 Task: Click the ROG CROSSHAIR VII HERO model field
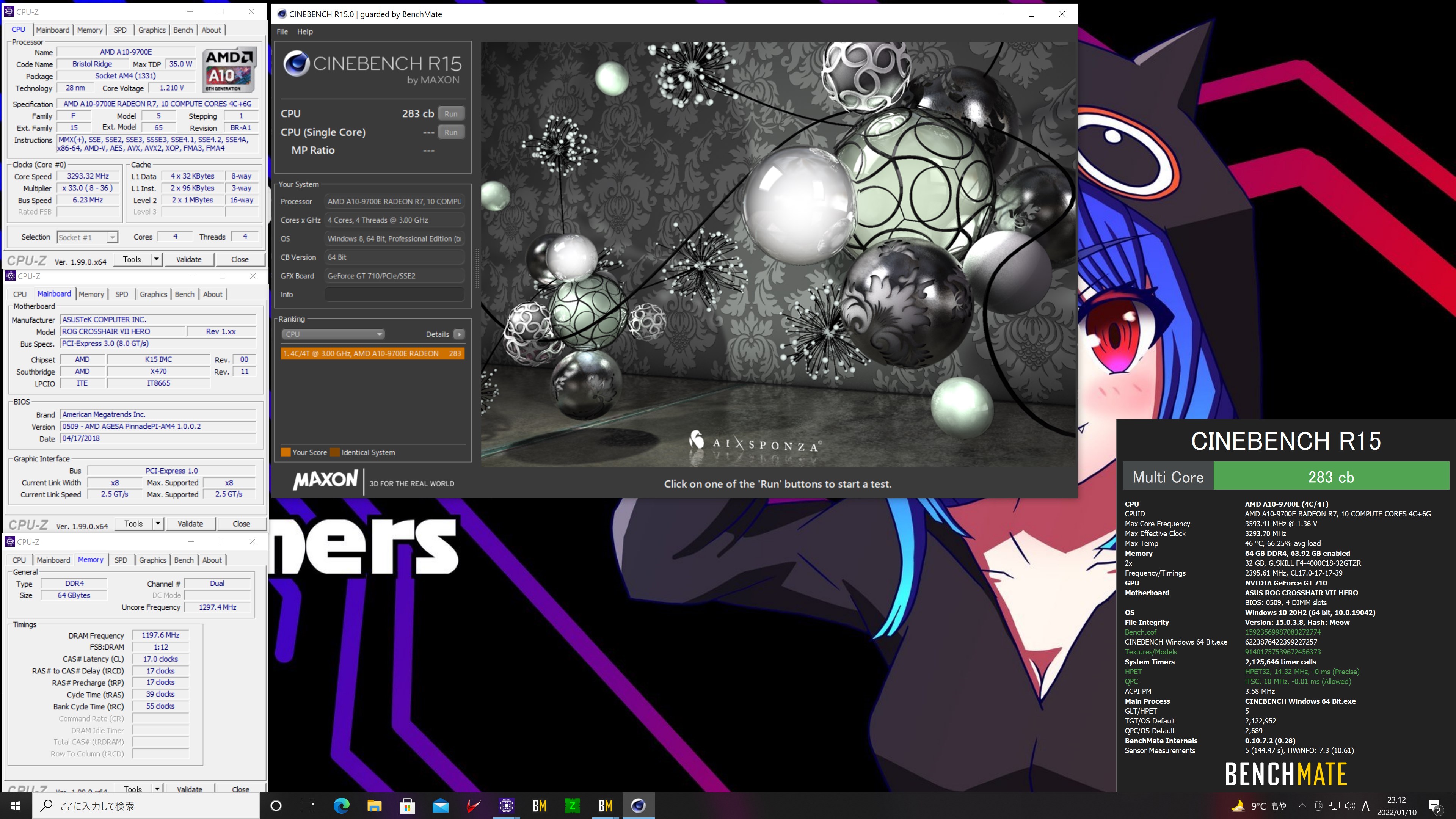click(121, 332)
